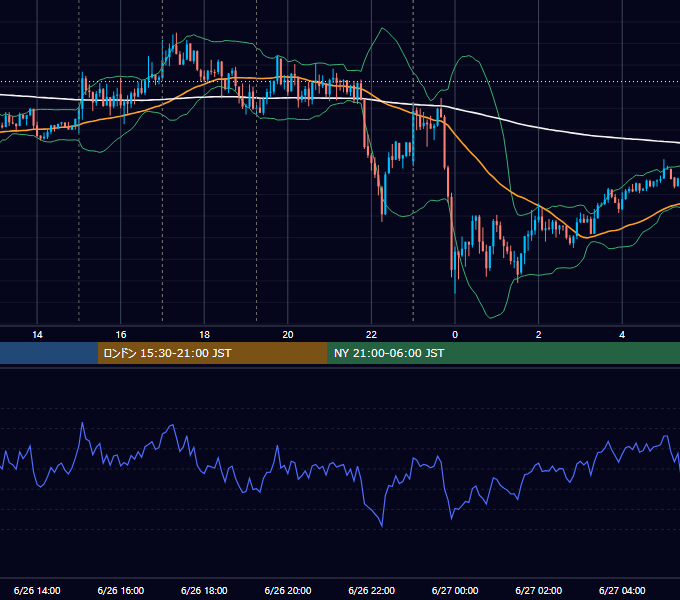The height and width of the screenshot is (600, 680).
Task: Click the ロンドン 15:30-21:00 JST session bar
Action: [x=212, y=353]
